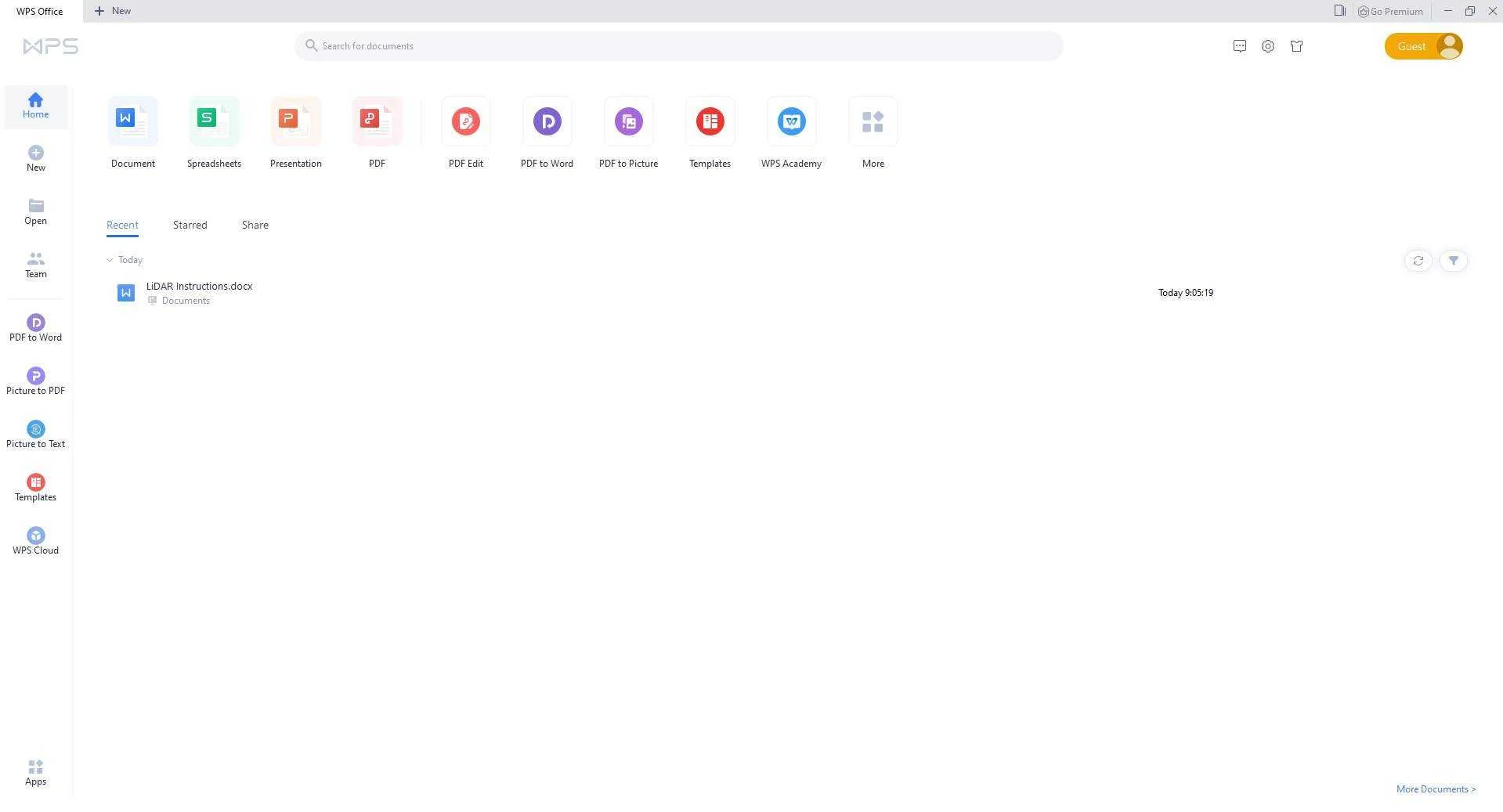Click the Today 9:05:19 timestamp

click(1185, 293)
